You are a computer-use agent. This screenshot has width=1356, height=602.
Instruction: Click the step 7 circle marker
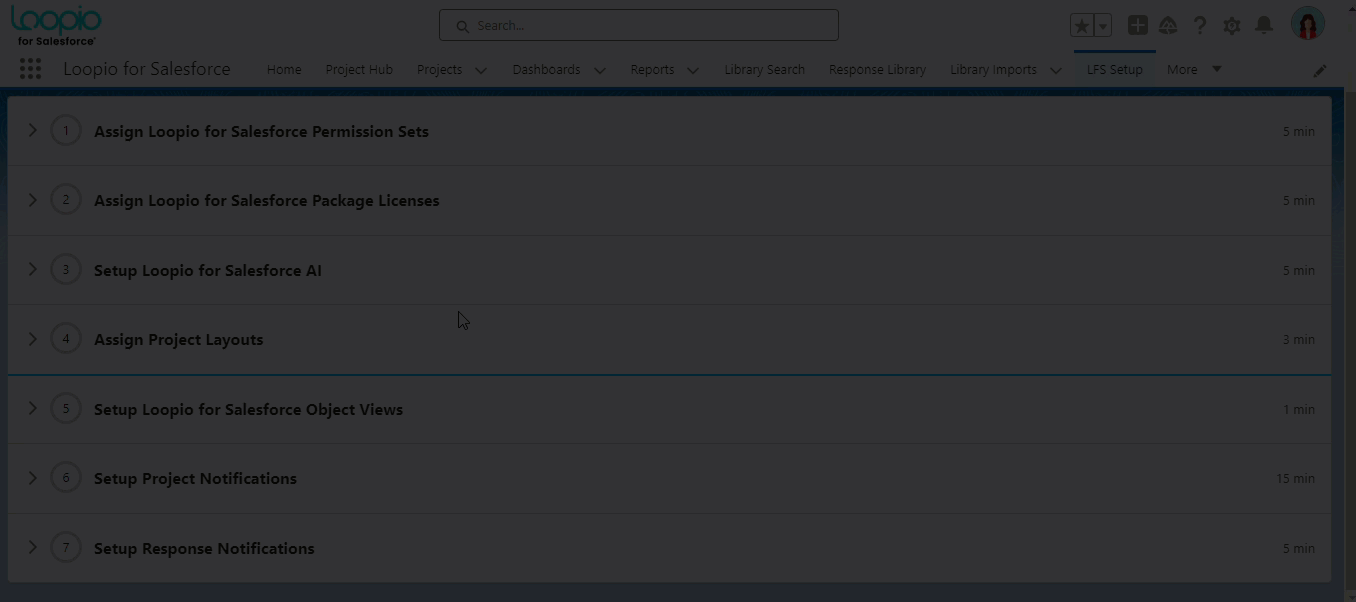click(x=66, y=548)
